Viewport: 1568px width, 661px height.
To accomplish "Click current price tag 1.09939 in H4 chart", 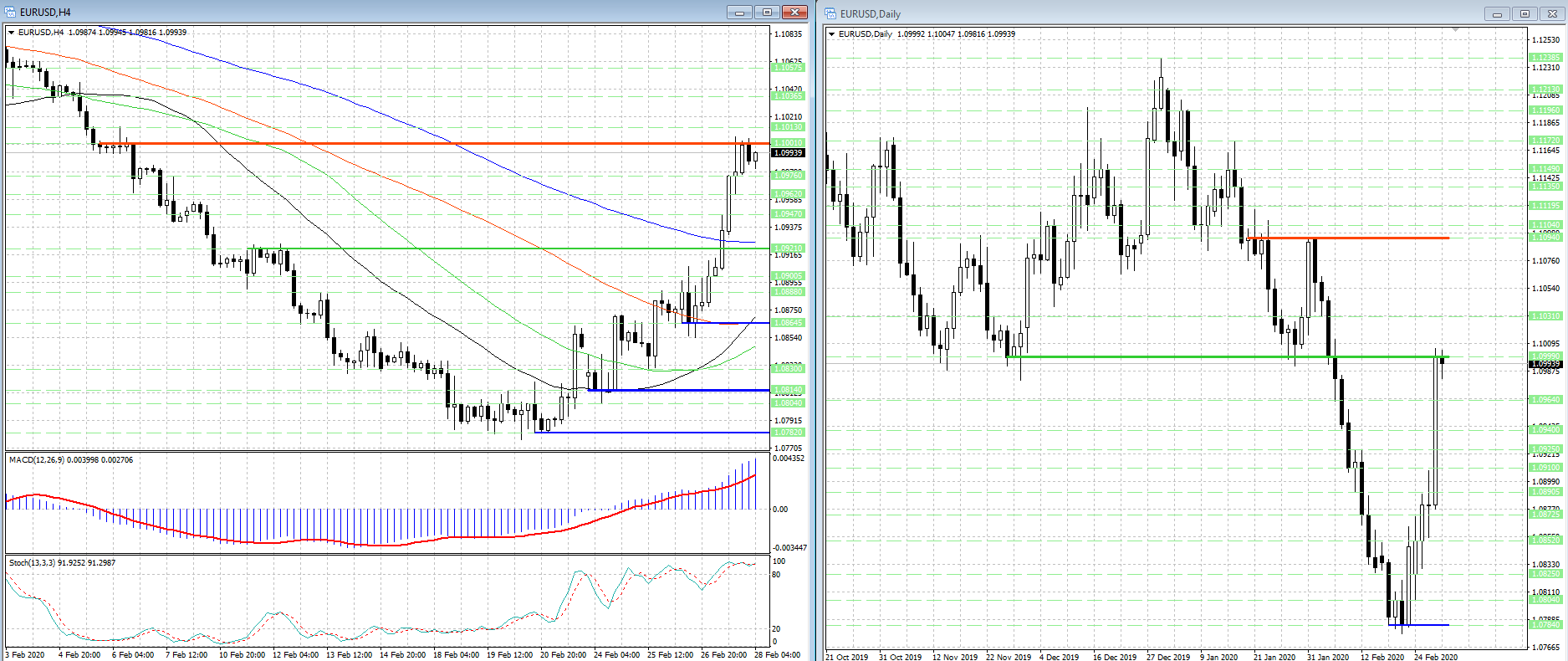I will click(788, 152).
